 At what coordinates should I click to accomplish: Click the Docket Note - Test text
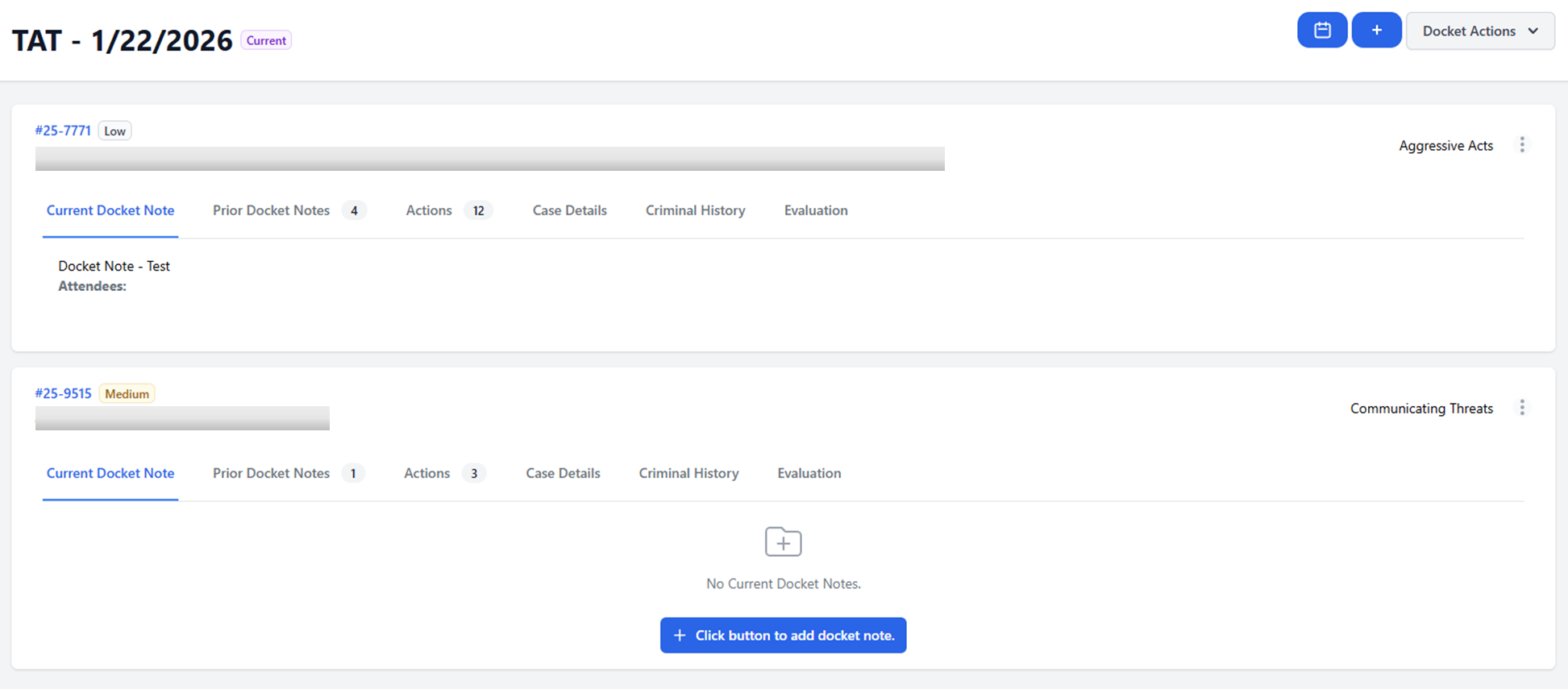pos(114,266)
